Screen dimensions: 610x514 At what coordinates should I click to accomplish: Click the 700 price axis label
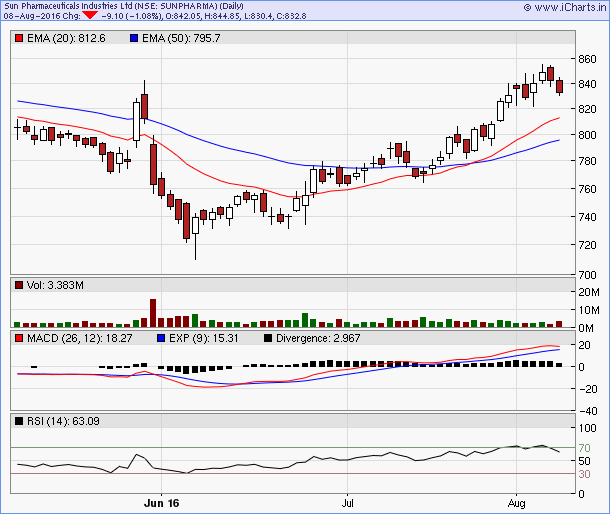(587, 275)
